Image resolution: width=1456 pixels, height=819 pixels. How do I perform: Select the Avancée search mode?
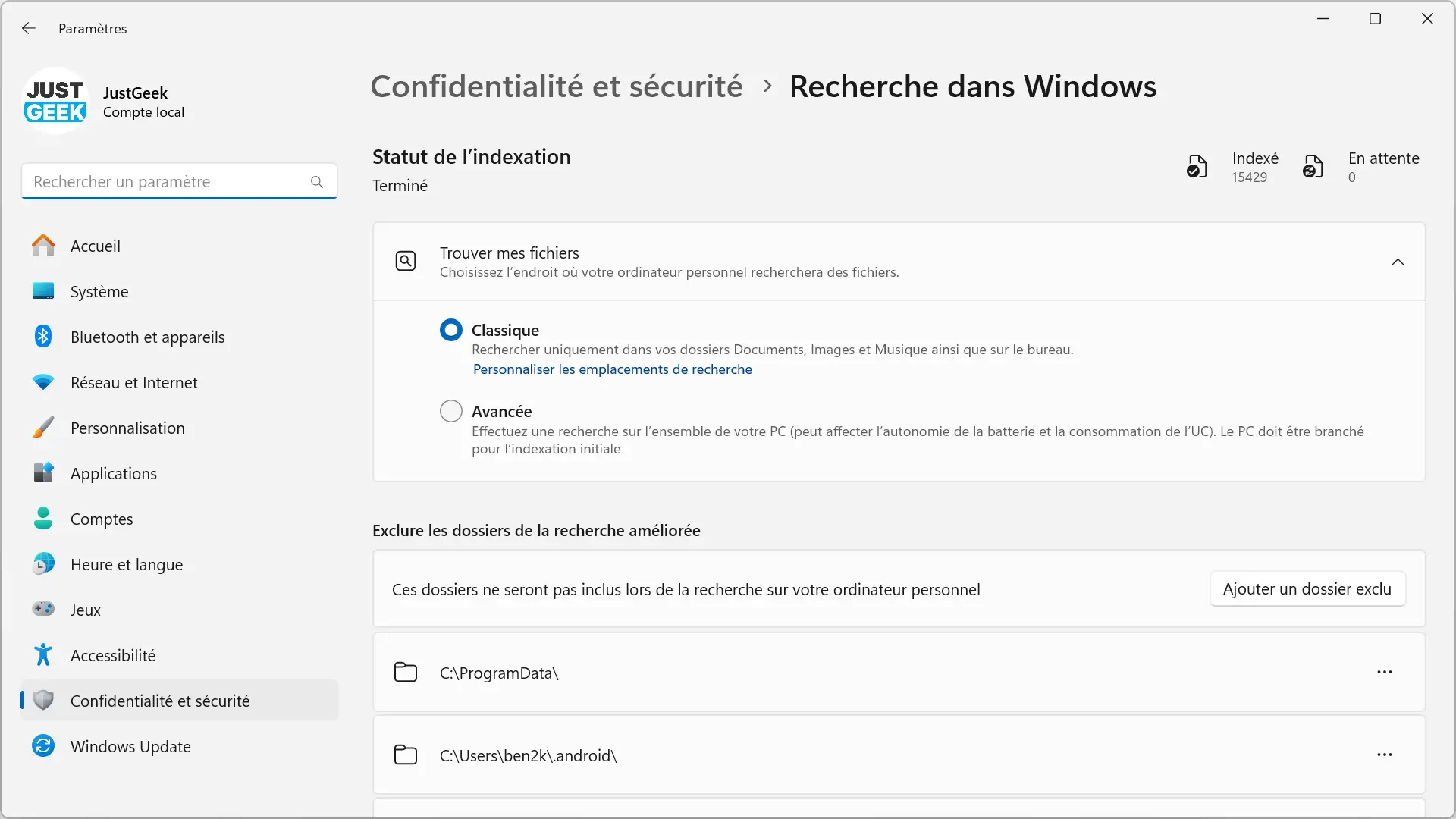(451, 411)
